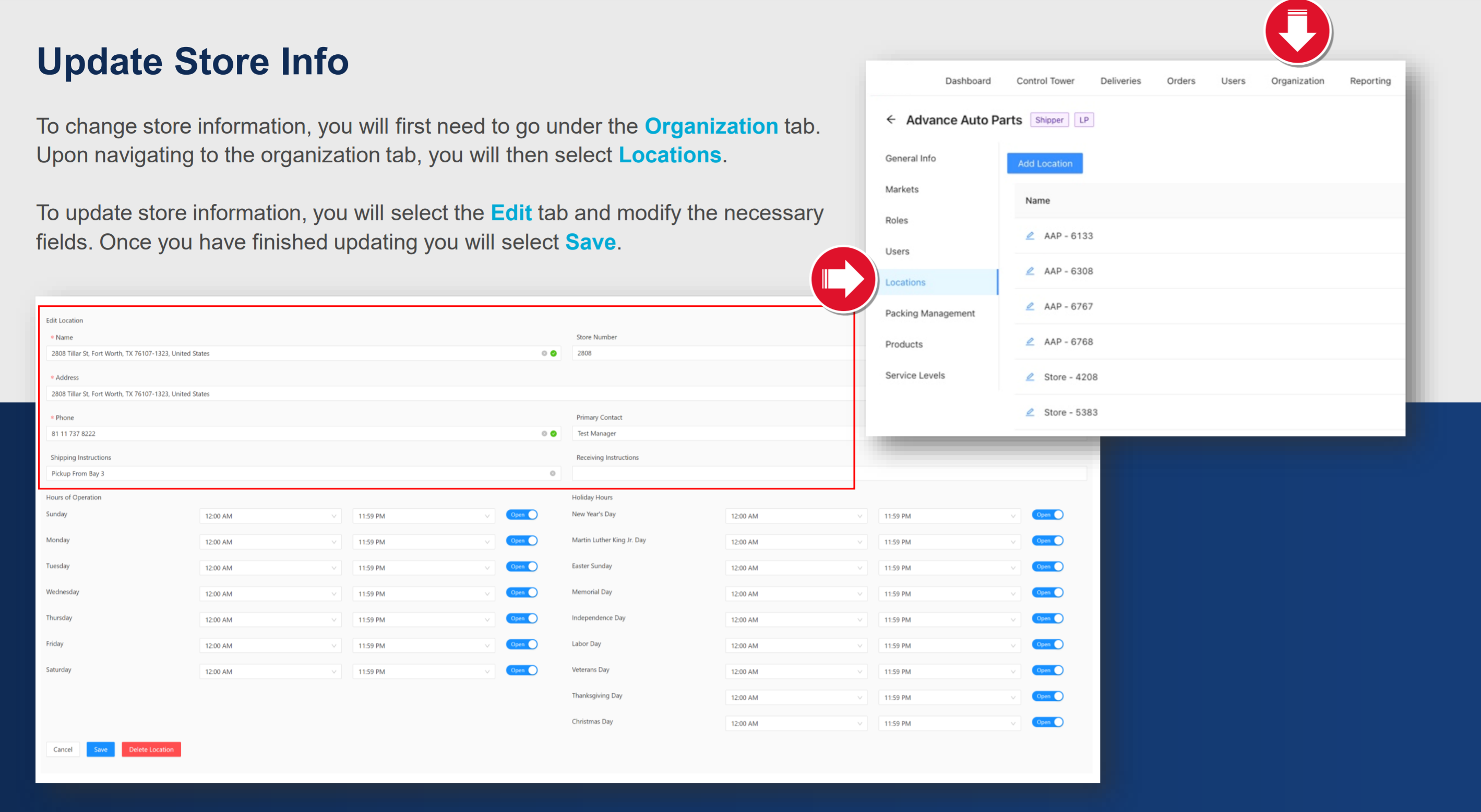1481x812 pixels.
Task: Toggle Easter Sunday Open switch
Action: (x=1047, y=566)
